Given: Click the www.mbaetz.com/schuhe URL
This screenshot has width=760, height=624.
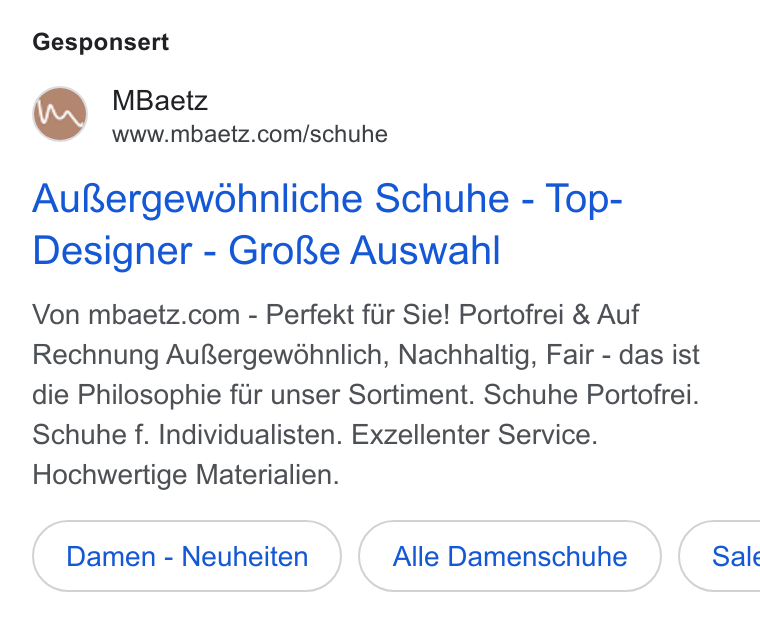Looking at the screenshot, I should click(250, 134).
